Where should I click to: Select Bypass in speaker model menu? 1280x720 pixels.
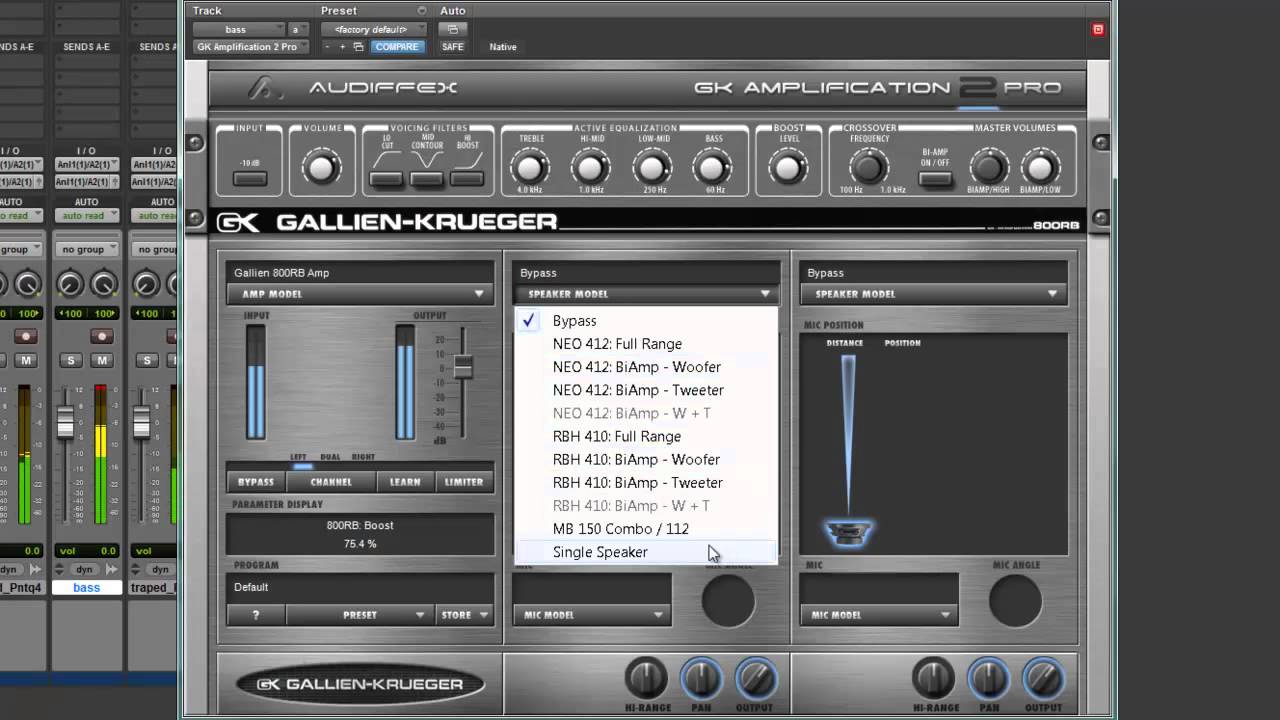tap(646, 321)
